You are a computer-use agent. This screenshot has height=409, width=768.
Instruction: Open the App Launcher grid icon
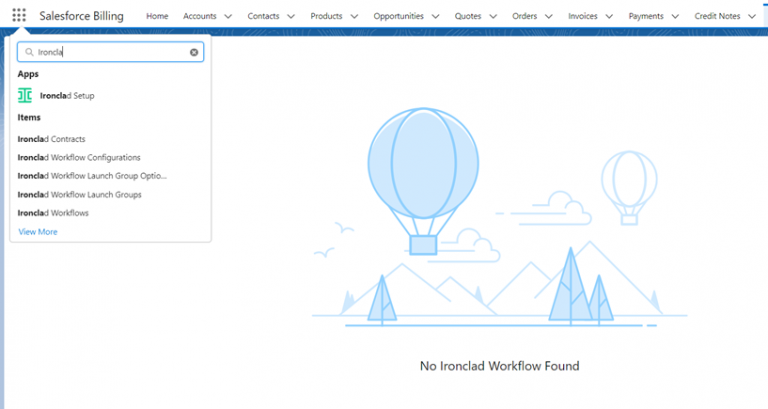[x=19, y=16]
